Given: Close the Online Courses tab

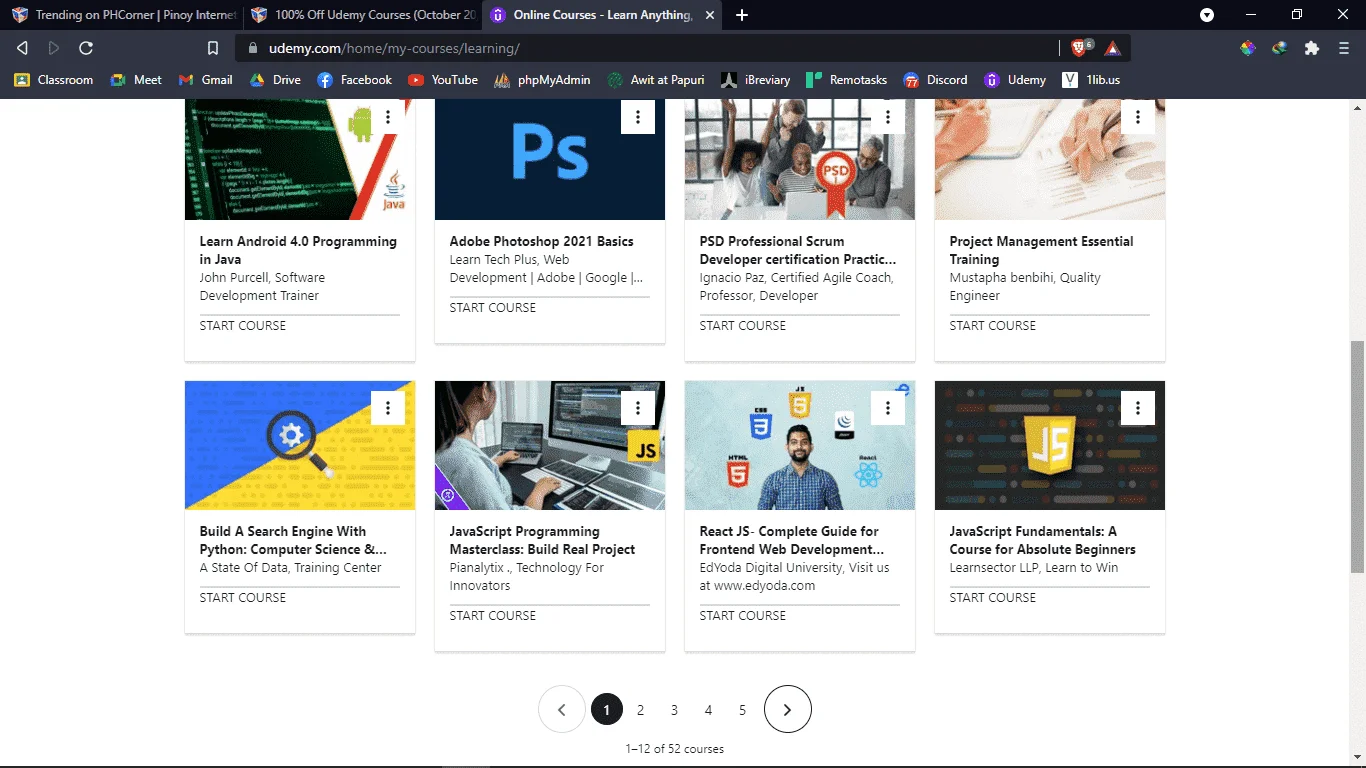Looking at the screenshot, I should 709,15.
